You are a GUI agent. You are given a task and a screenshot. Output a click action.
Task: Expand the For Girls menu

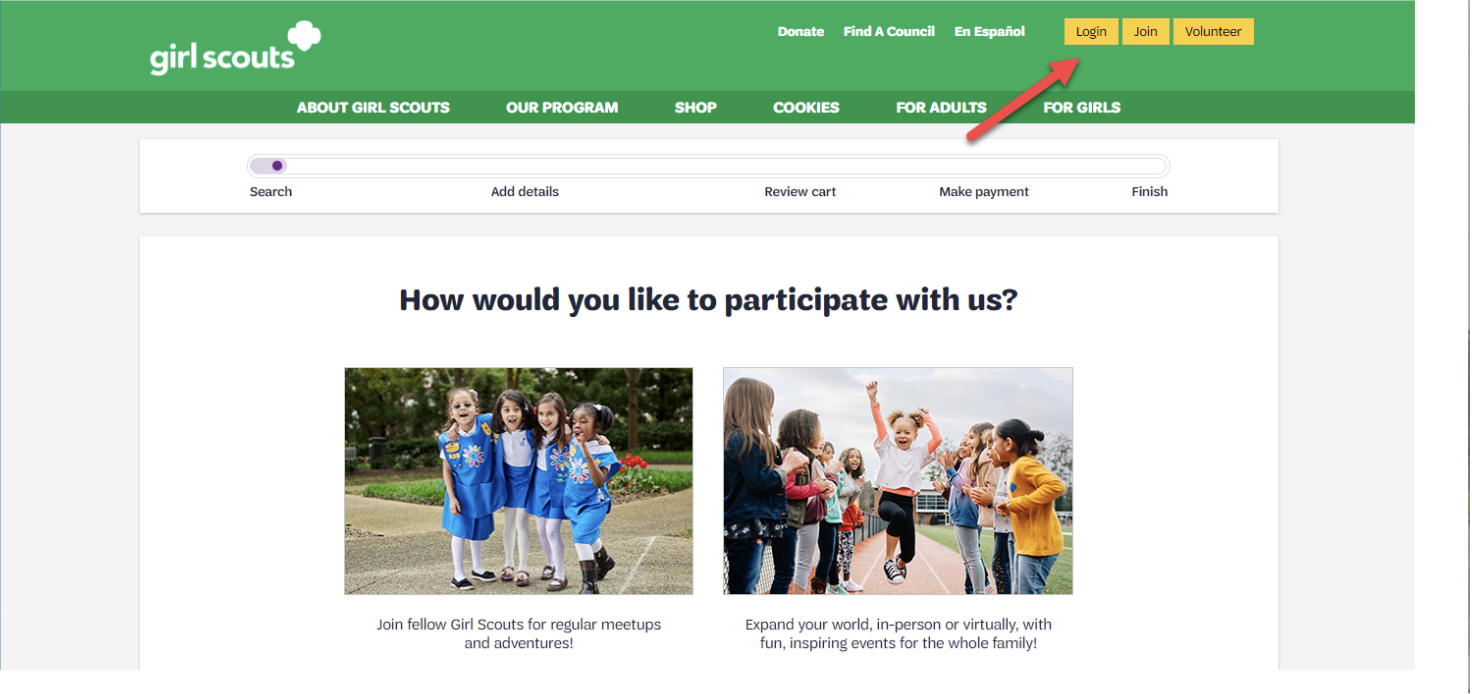click(x=1081, y=108)
